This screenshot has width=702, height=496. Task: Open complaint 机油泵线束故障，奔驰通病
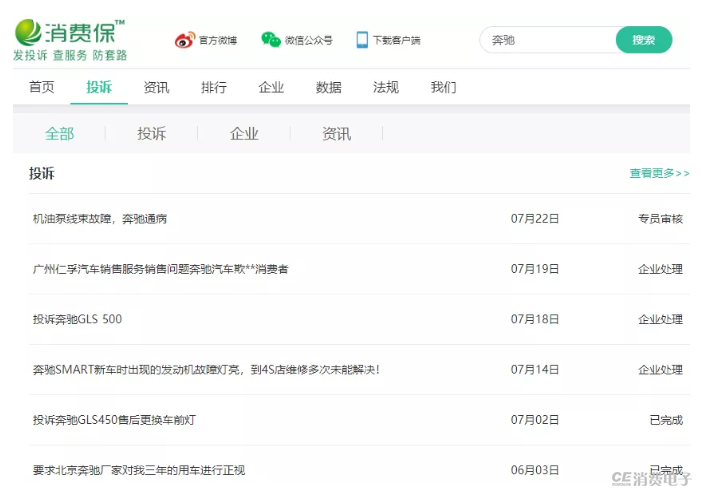[x=100, y=219]
